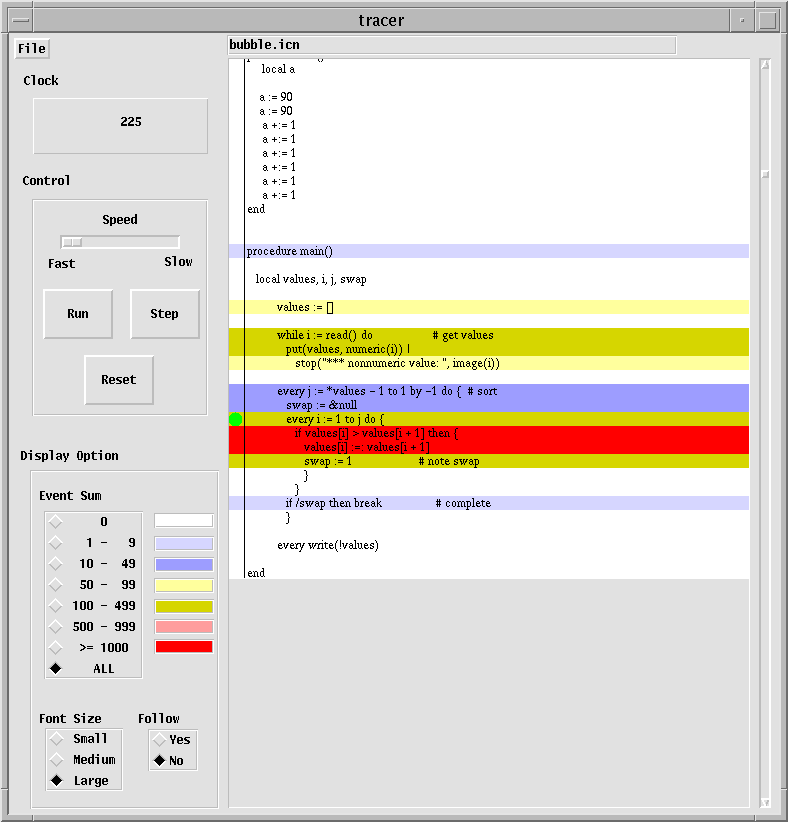
Task: Select the event sum 0 option
Action: pos(56,521)
